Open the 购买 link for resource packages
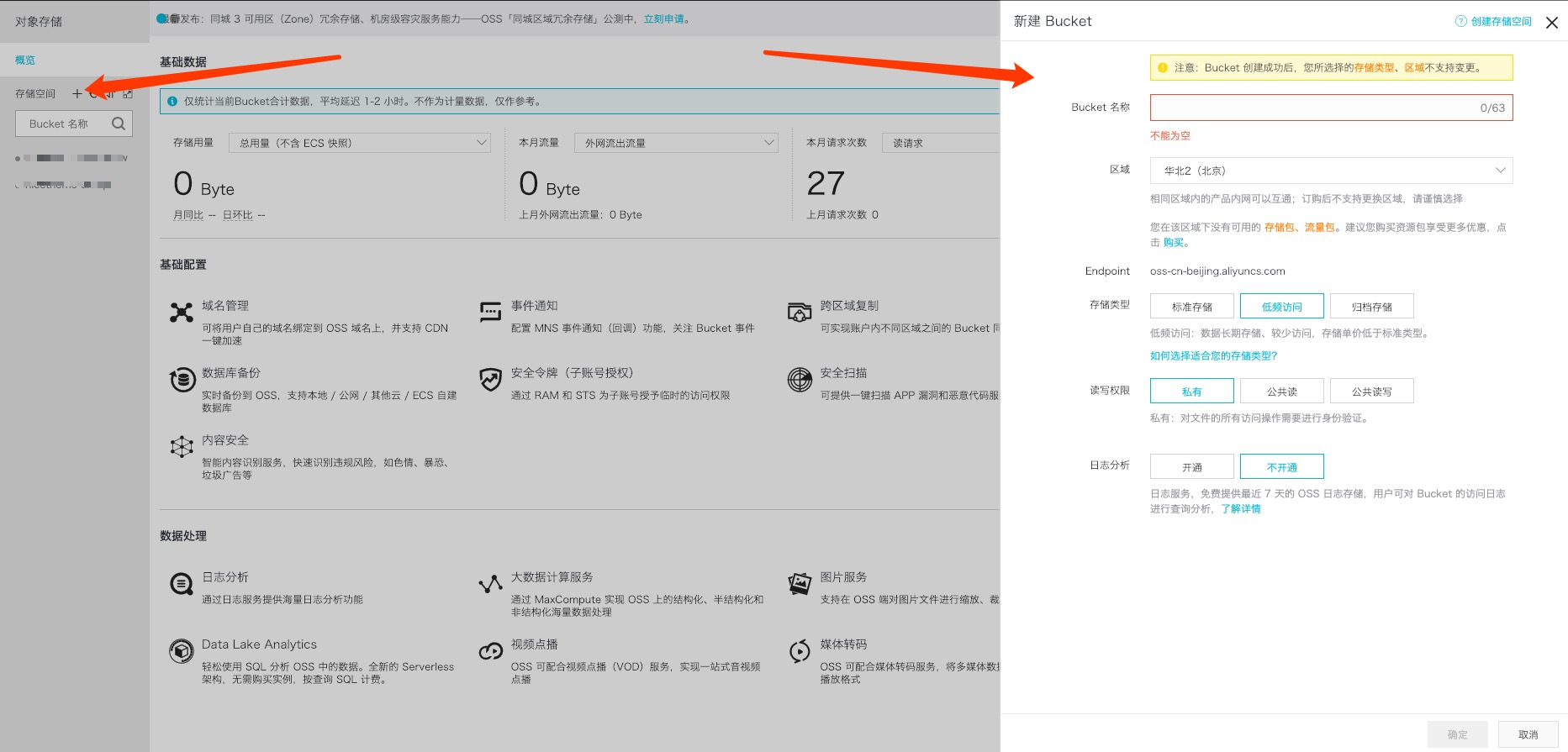 [x=1174, y=243]
